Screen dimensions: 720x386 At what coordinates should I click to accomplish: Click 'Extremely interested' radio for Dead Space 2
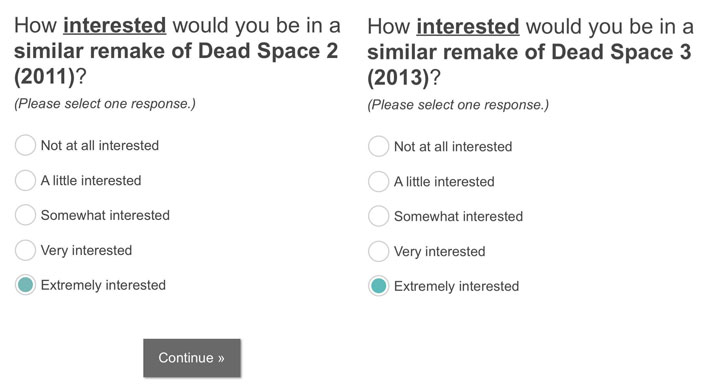click(x=25, y=285)
